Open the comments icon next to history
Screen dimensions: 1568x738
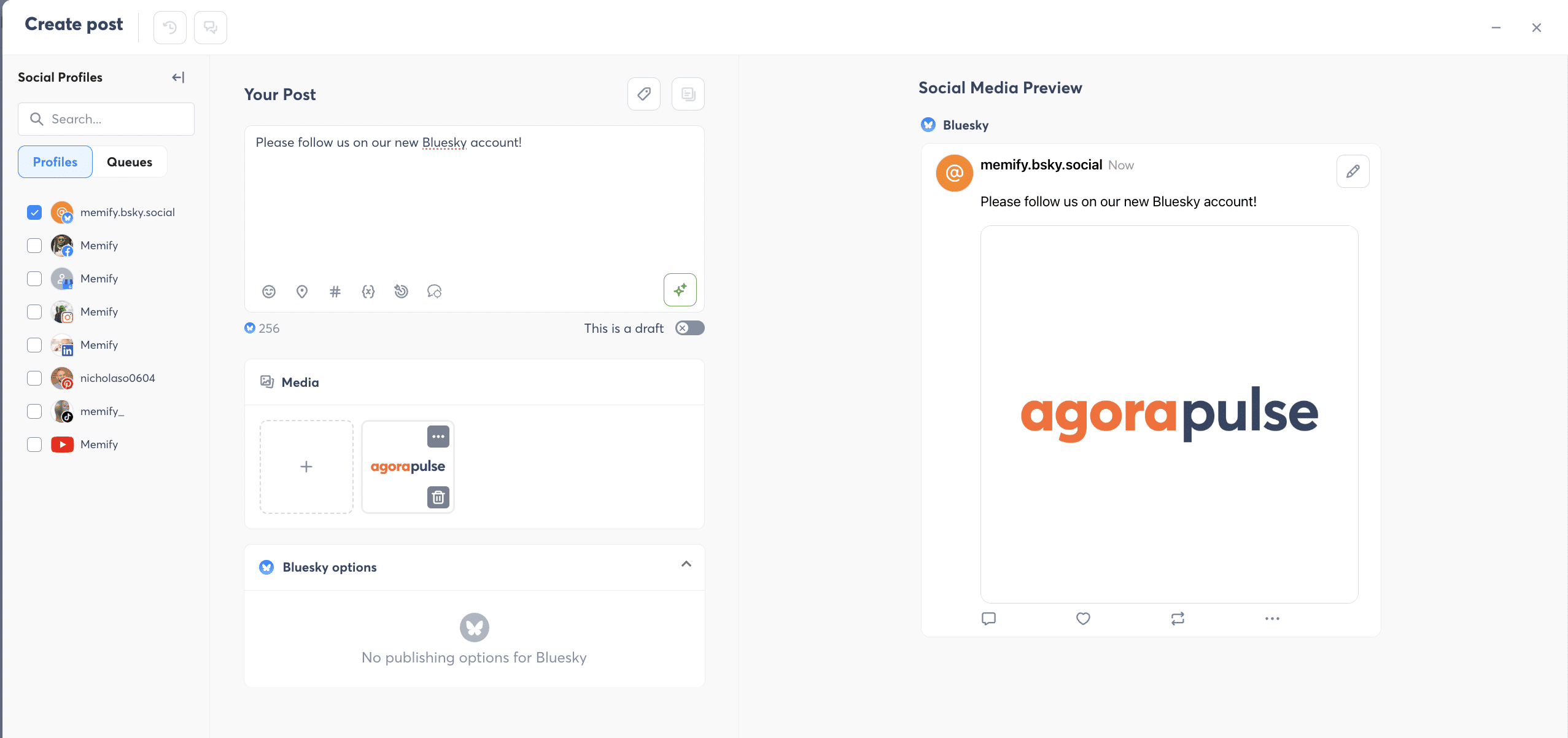(x=211, y=28)
